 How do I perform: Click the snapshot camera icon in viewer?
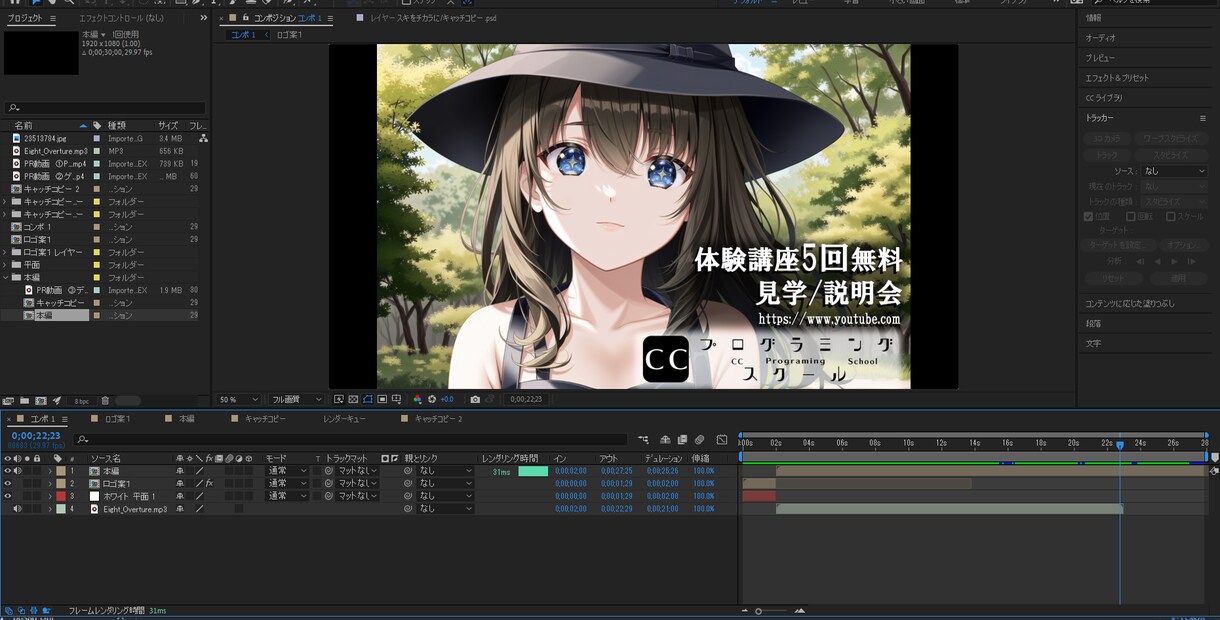474,399
